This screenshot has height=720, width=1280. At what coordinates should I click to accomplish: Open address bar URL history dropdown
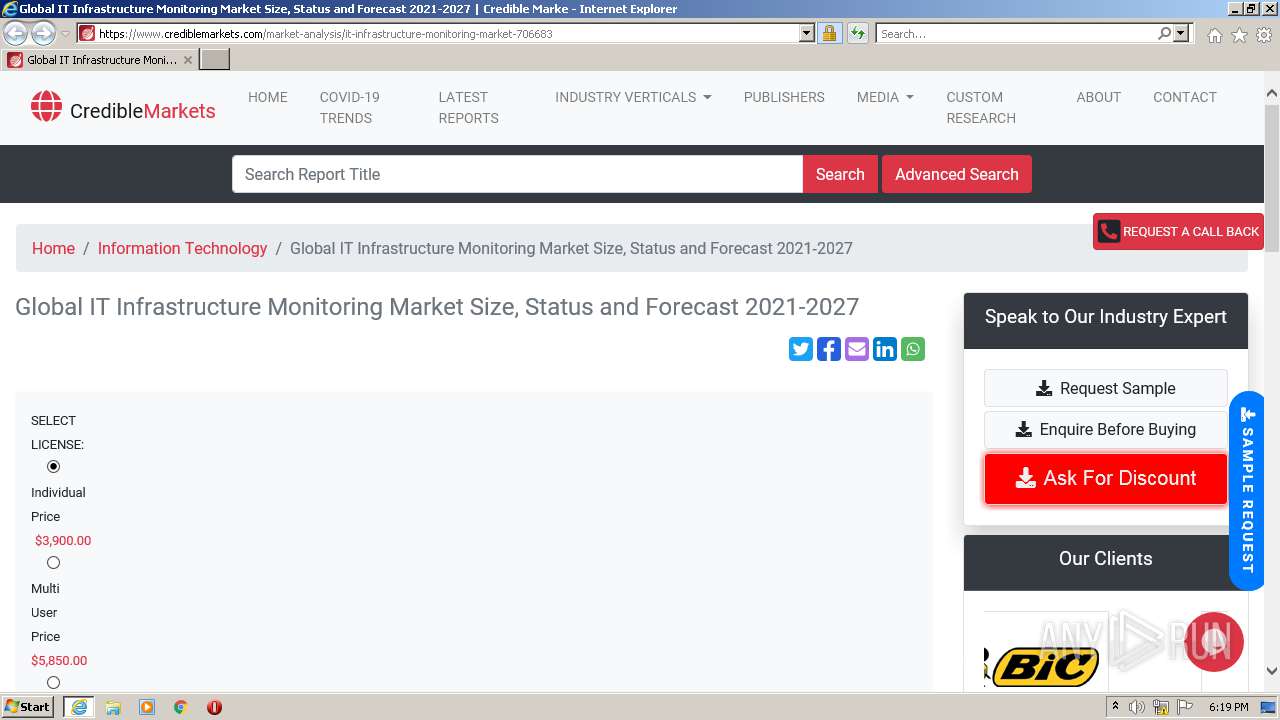(x=807, y=33)
